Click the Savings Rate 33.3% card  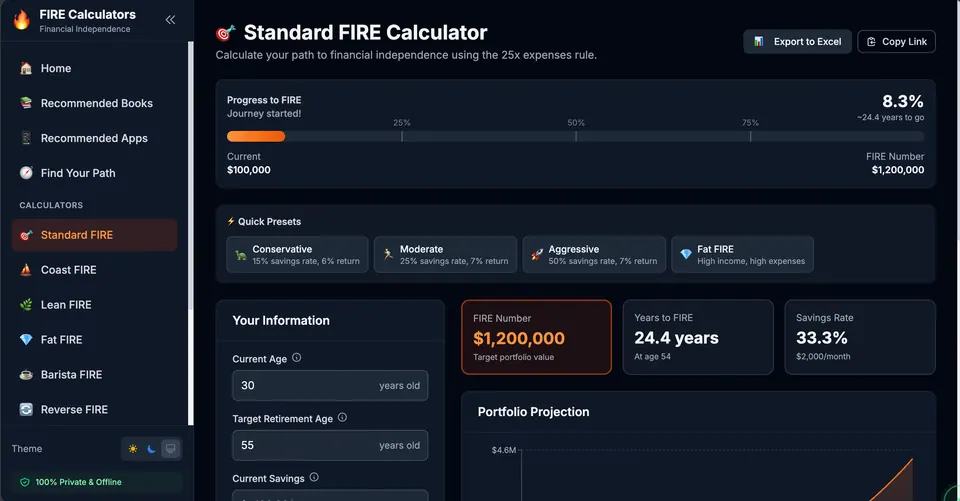point(860,337)
